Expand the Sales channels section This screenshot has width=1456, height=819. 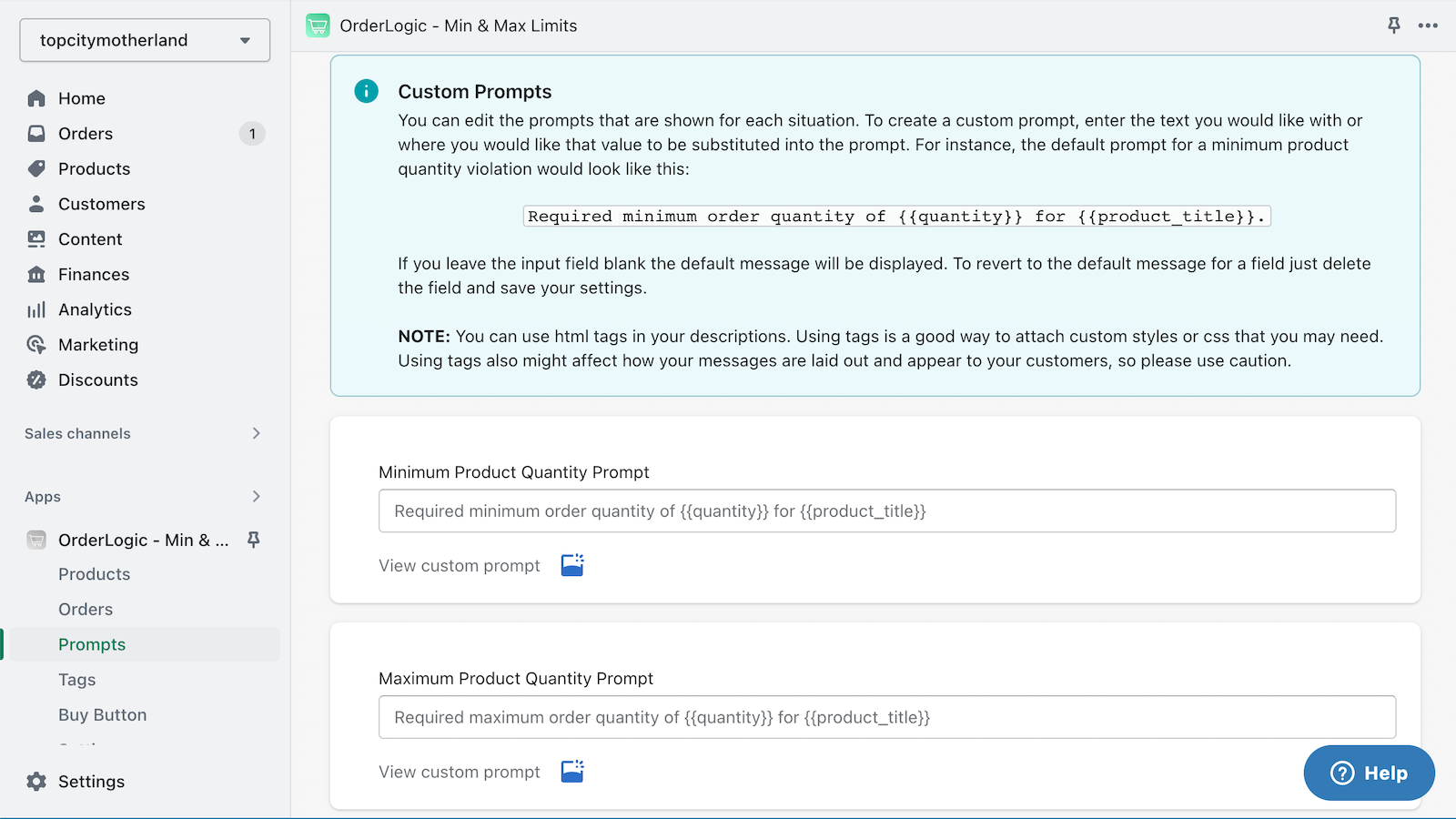(257, 433)
